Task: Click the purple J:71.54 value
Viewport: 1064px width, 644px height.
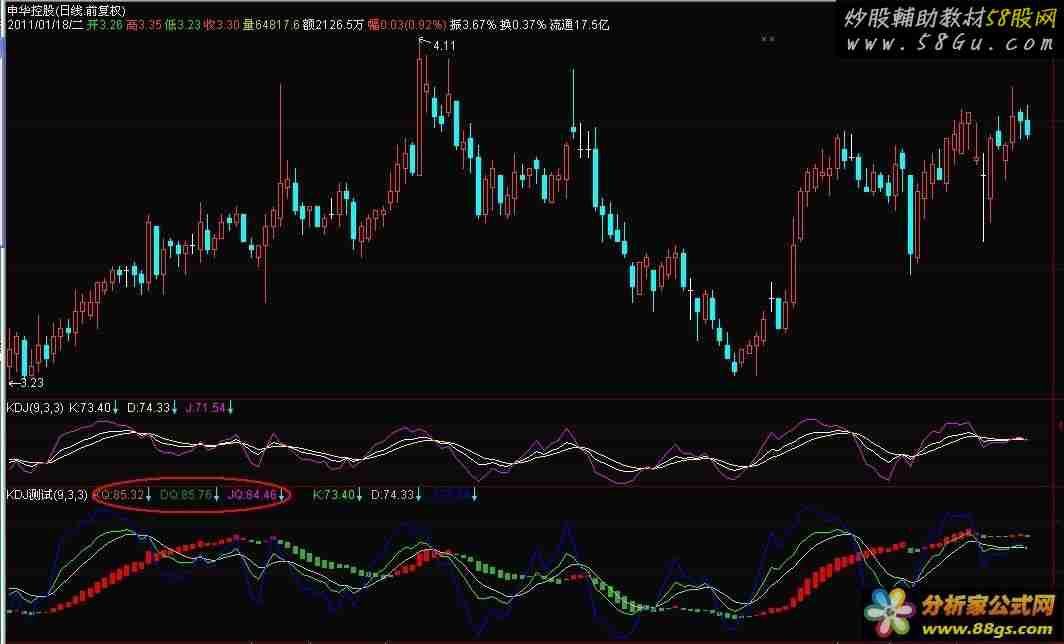Action: (206, 408)
